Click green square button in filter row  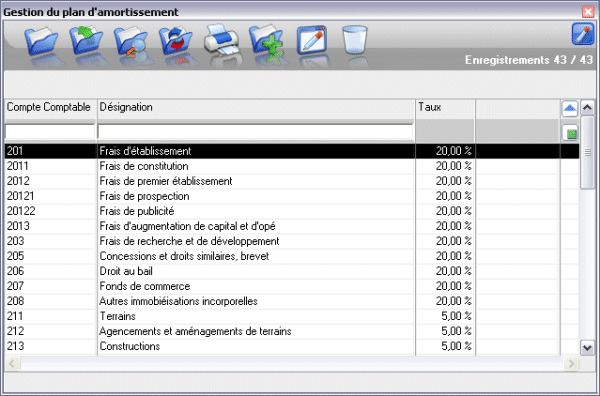point(570,133)
